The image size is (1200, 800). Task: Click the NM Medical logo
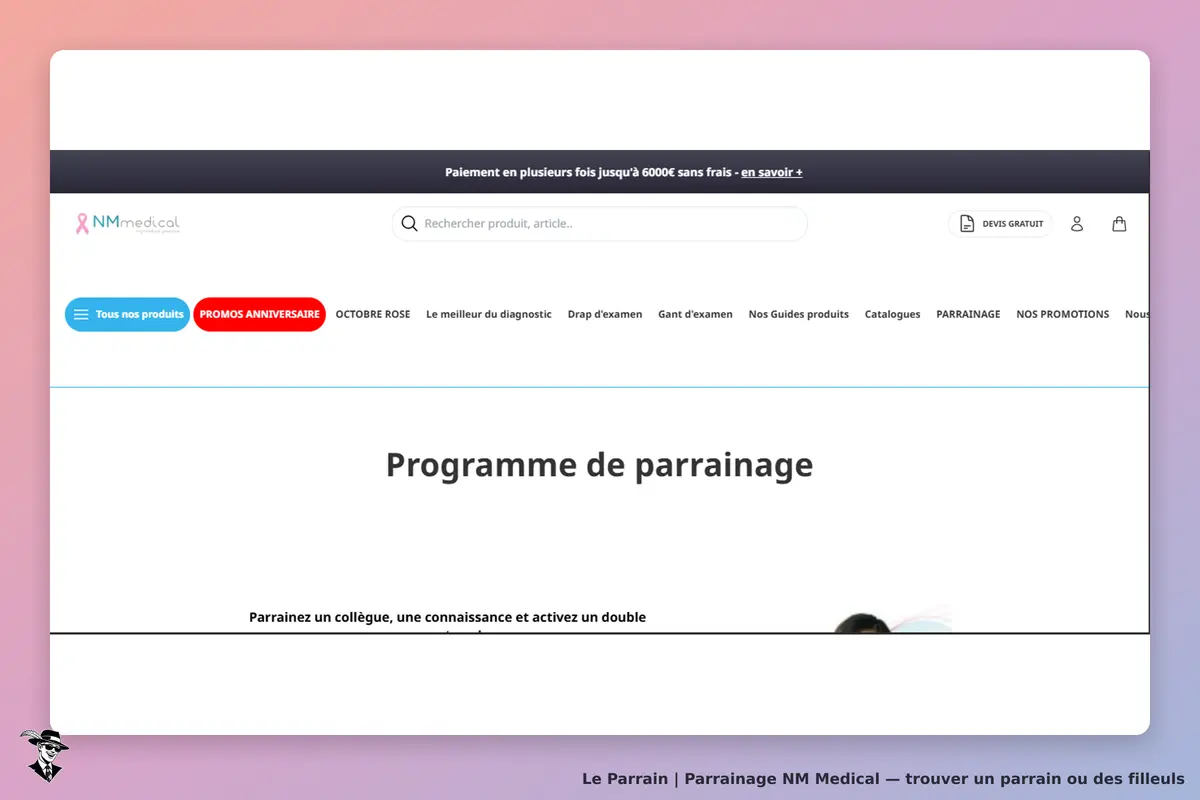(x=128, y=223)
